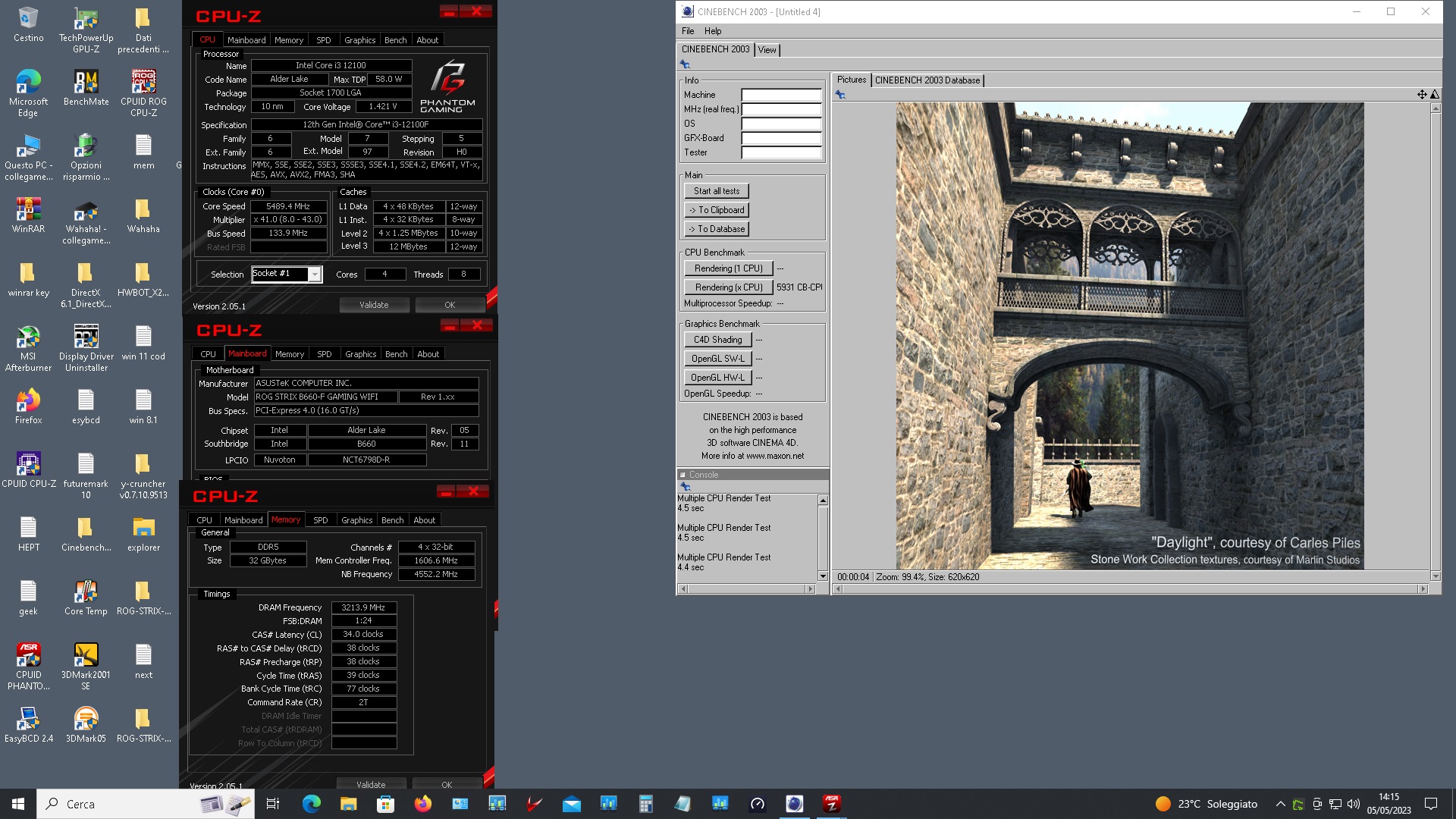Screen dimensions: 1456x819
Task: Click the triangle zoom icon above render picture
Action: (1434, 95)
